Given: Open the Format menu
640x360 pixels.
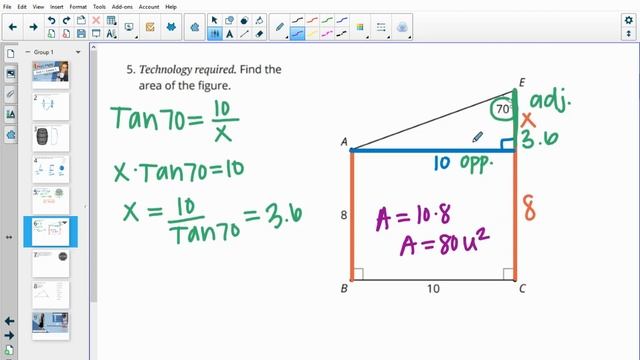Looking at the screenshot, I should [78, 7].
